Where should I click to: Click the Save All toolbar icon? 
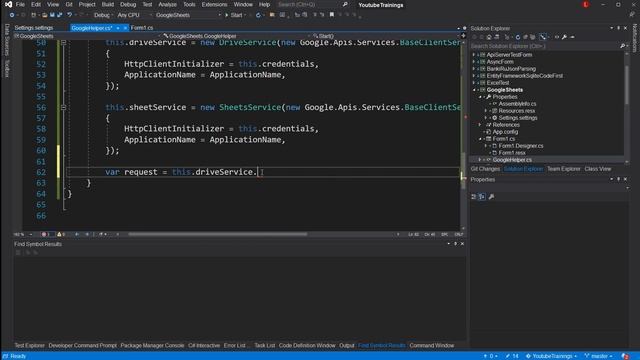(60, 15)
